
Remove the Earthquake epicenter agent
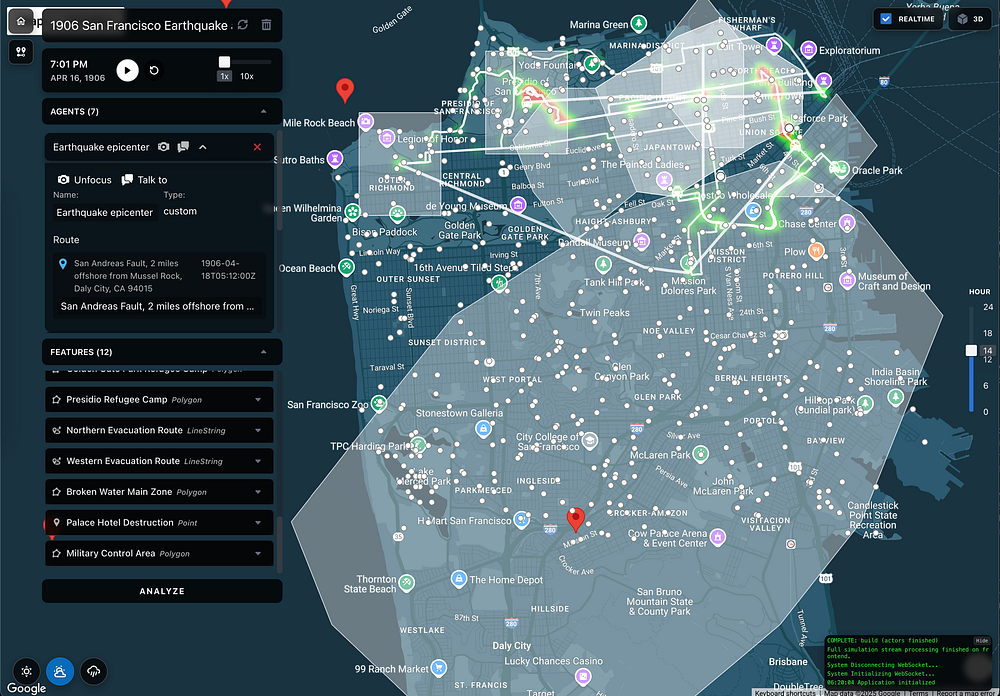click(x=257, y=147)
